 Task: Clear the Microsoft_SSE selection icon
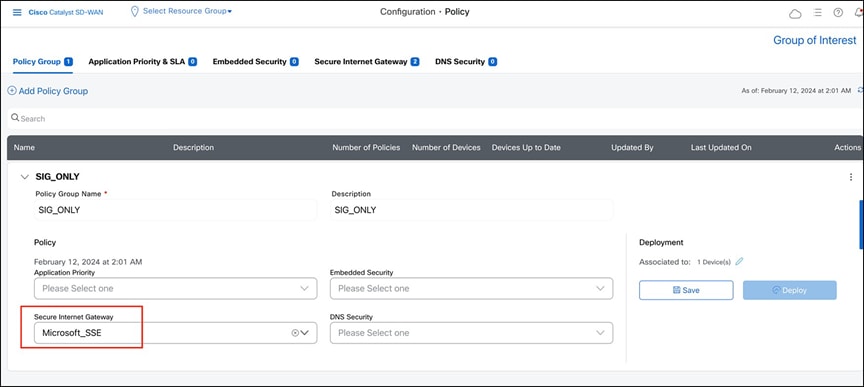point(294,333)
